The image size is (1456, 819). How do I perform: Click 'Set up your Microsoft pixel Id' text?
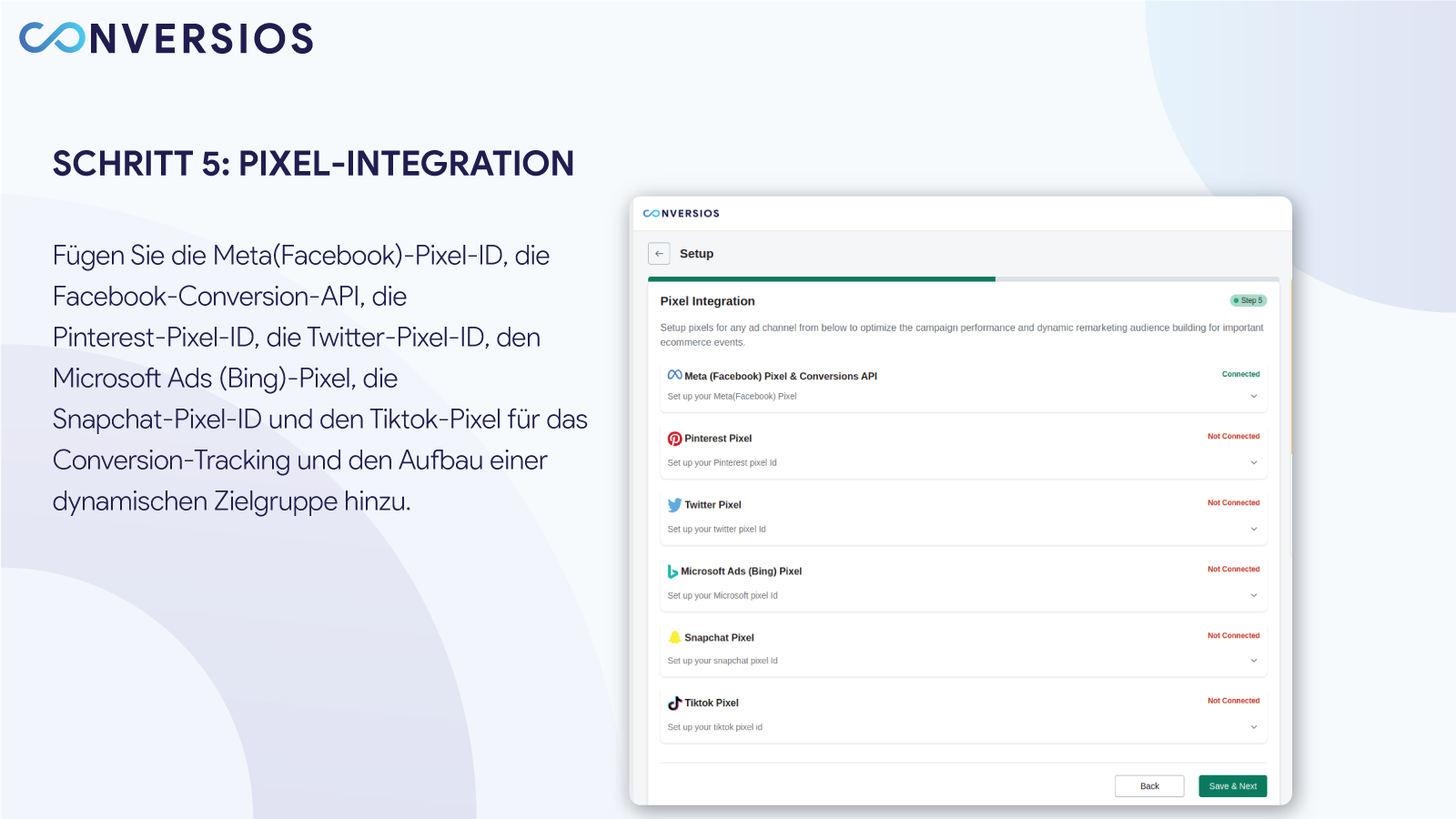[723, 595]
